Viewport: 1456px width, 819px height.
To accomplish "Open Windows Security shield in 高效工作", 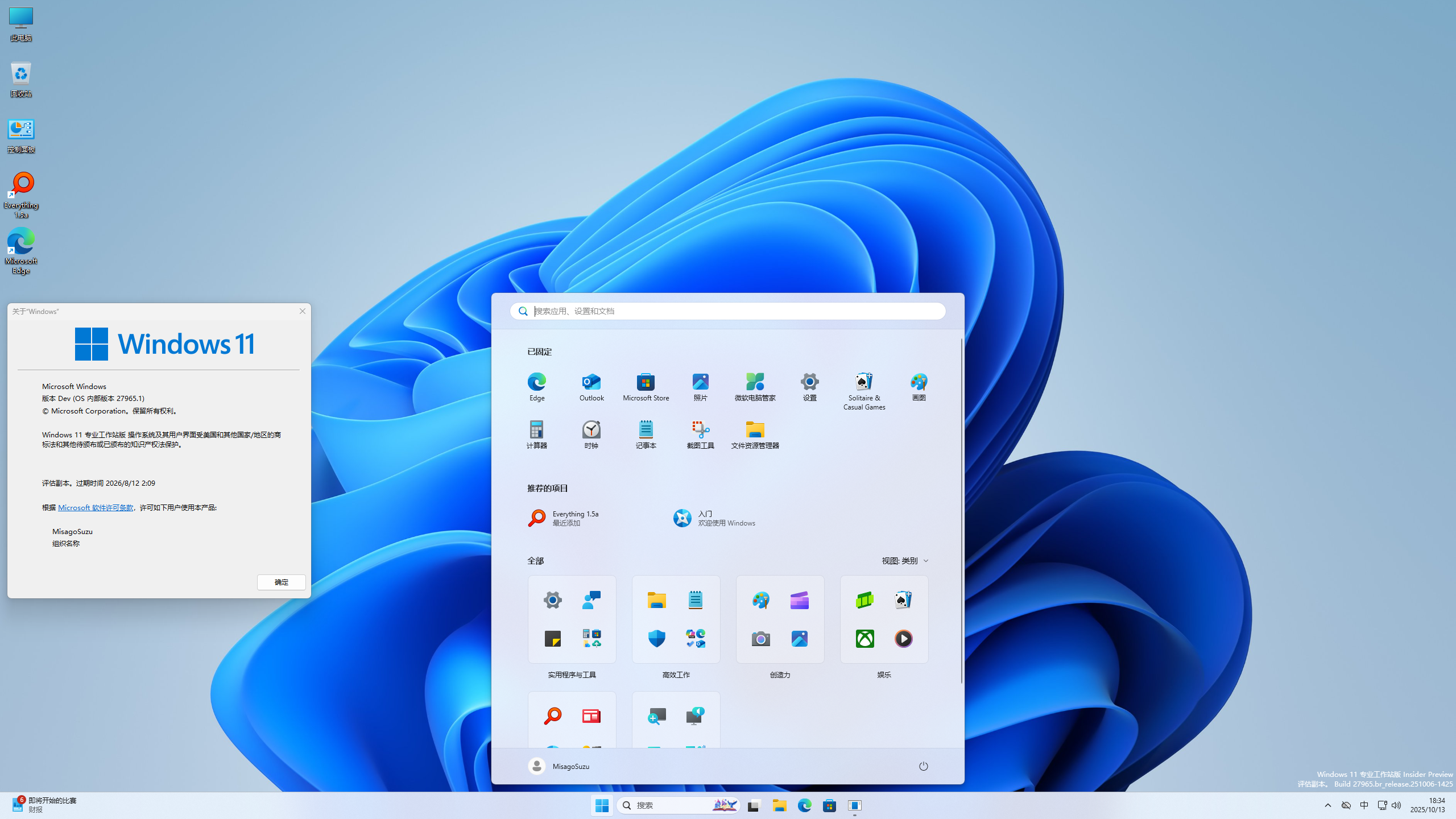I will 657,639.
